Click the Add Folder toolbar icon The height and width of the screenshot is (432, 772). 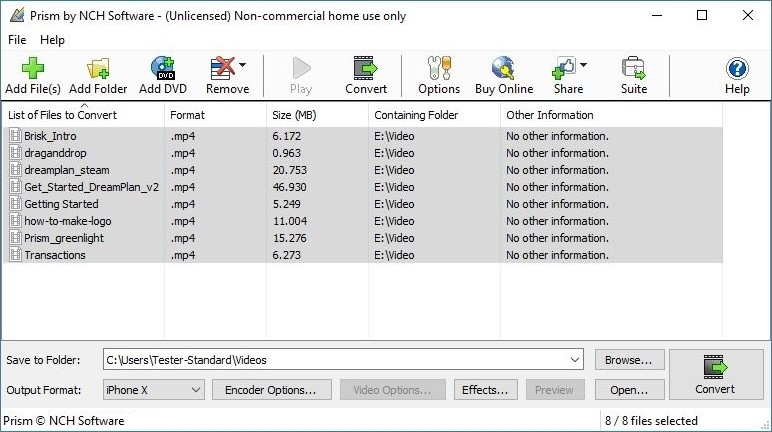click(98, 69)
